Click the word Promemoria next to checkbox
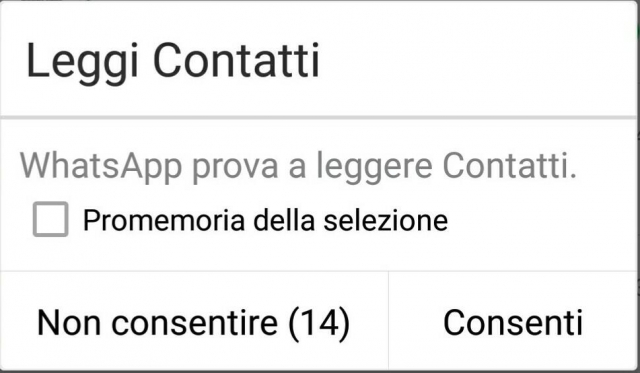 click(164, 220)
